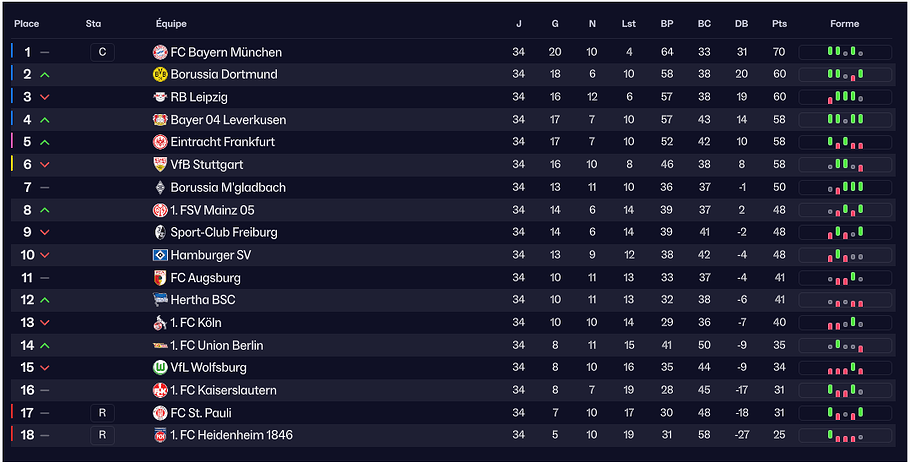910x462 pixels.
Task: Click the RB Leipzig club logo
Action: coord(160,97)
